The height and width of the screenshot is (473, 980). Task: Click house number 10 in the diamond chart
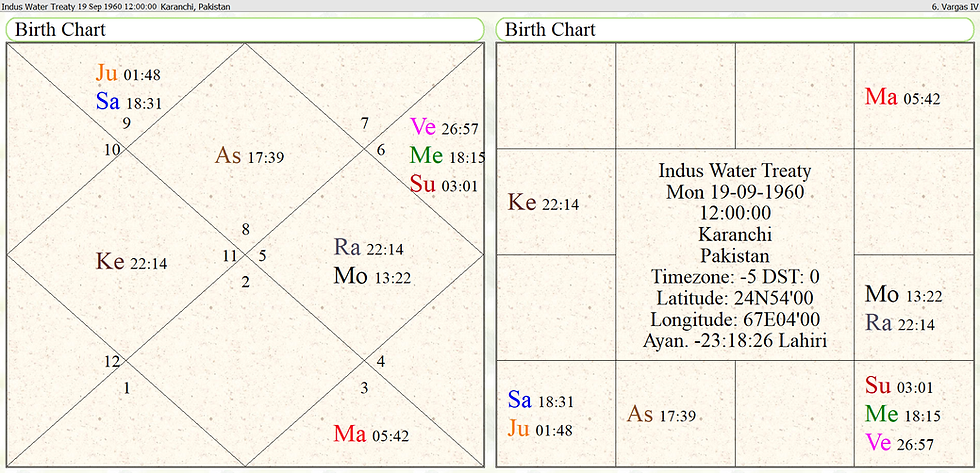[113, 150]
